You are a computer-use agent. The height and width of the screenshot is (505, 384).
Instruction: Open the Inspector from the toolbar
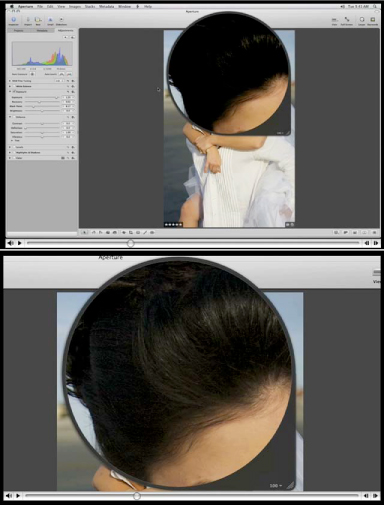coord(14,20)
